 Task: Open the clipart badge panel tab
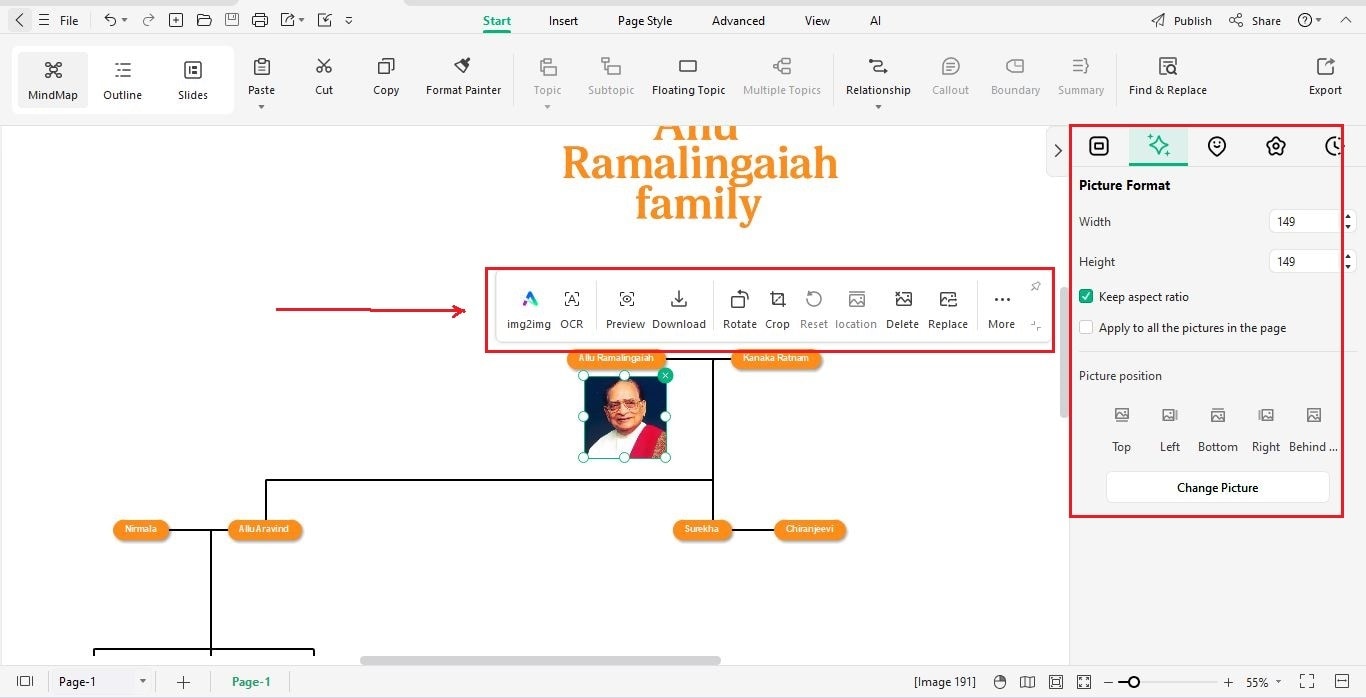coord(1275,146)
